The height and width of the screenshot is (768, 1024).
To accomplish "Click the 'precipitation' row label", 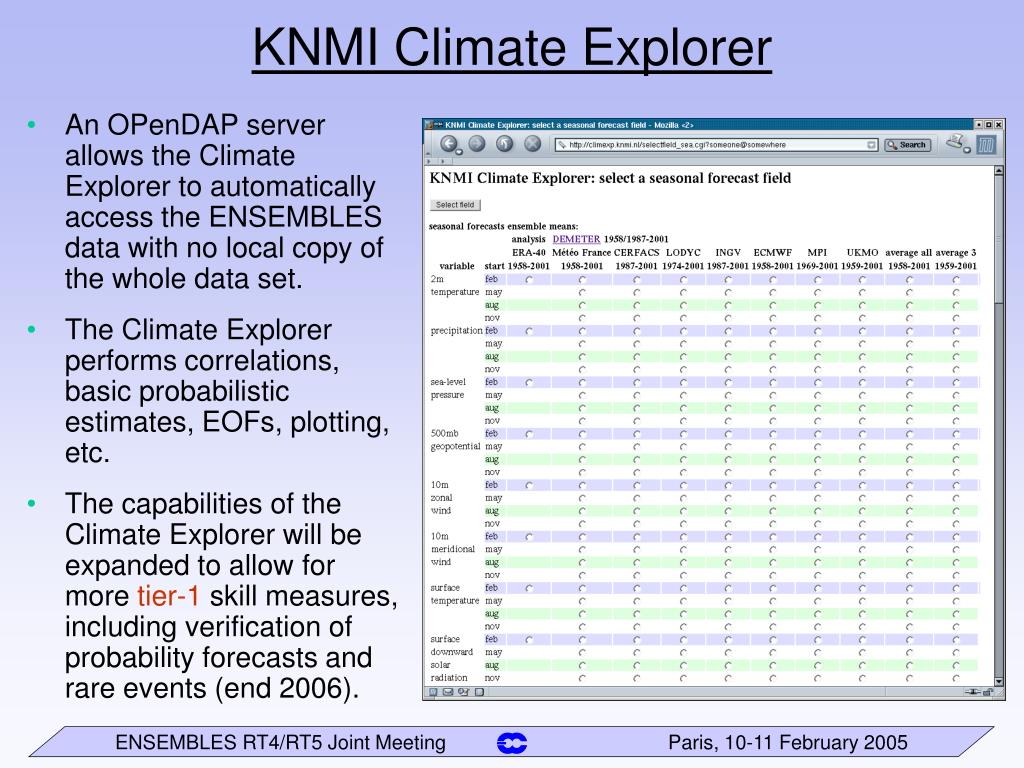I will click(x=456, y=331).
